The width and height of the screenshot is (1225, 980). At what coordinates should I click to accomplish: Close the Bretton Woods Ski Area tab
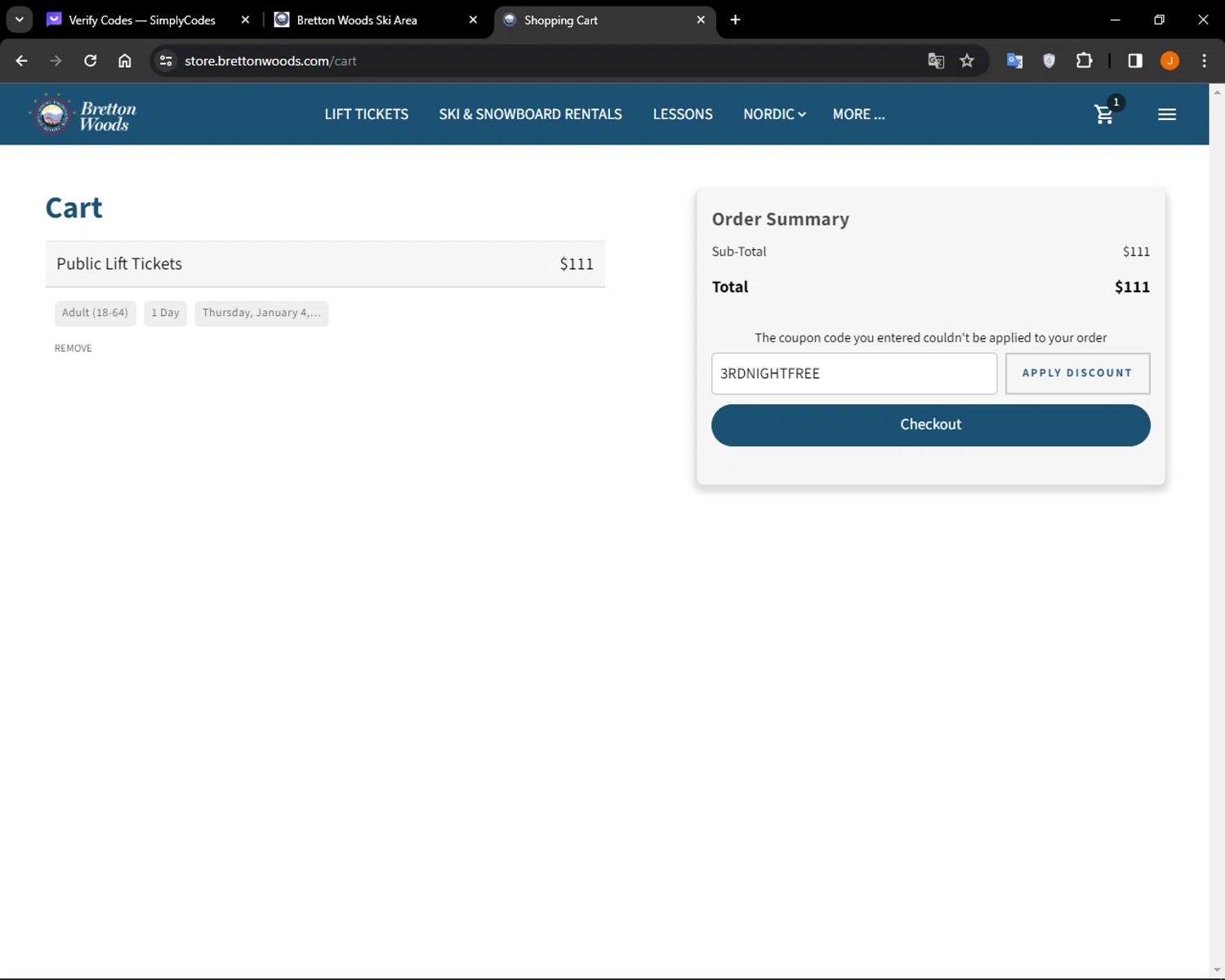tap(473, 20)
